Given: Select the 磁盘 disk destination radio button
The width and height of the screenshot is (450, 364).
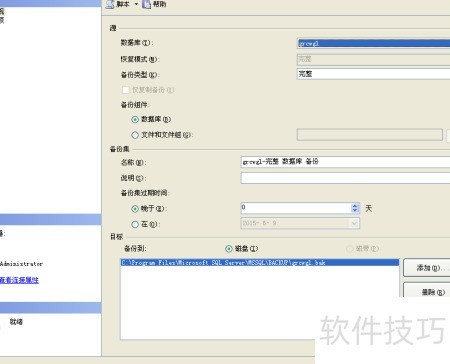Looking at the screenshot, I should point(229,249).
